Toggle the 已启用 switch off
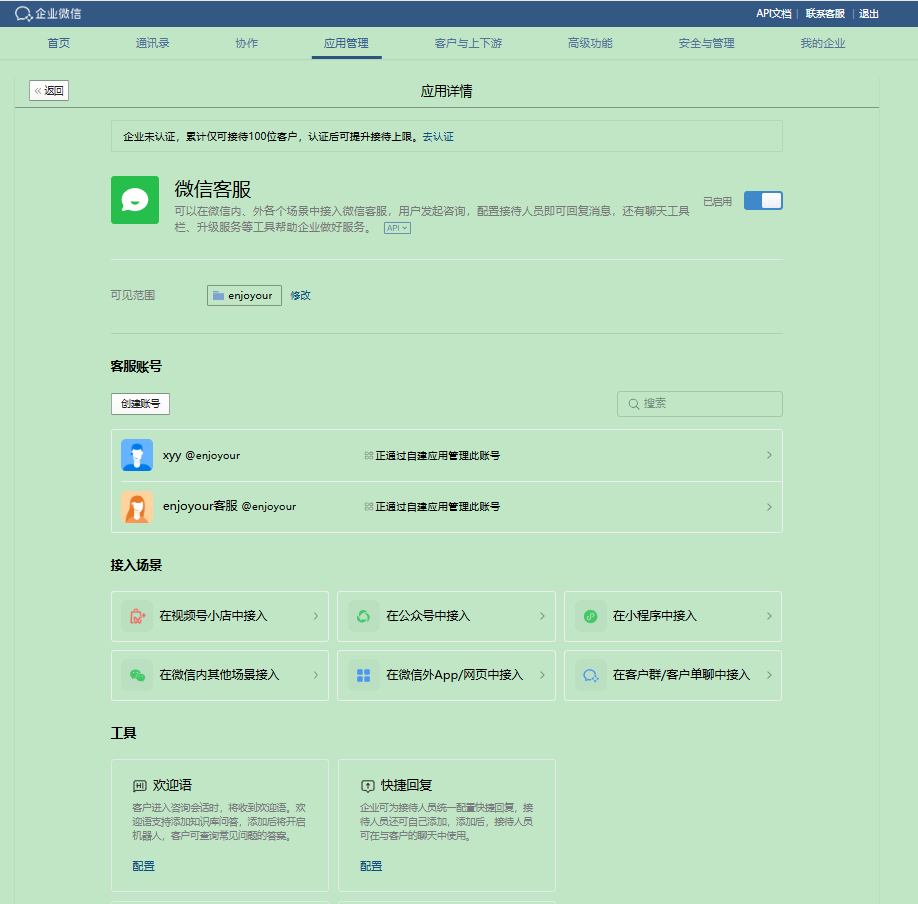Image resolution: width=918 pixels, height=904 pixels. pyautogui.click(x=763, y=200)
